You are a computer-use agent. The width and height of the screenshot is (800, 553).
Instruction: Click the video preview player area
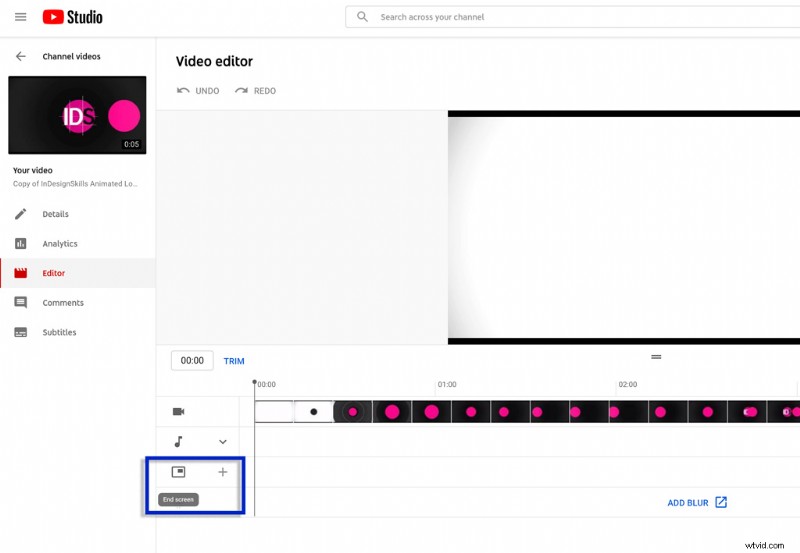coord(624,228)
